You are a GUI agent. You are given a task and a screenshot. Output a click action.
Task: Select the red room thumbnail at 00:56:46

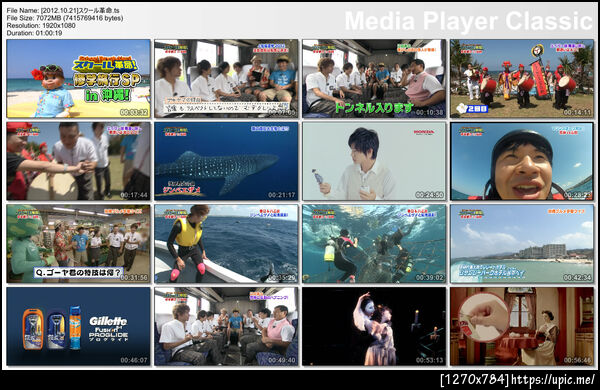pos(522,326)
